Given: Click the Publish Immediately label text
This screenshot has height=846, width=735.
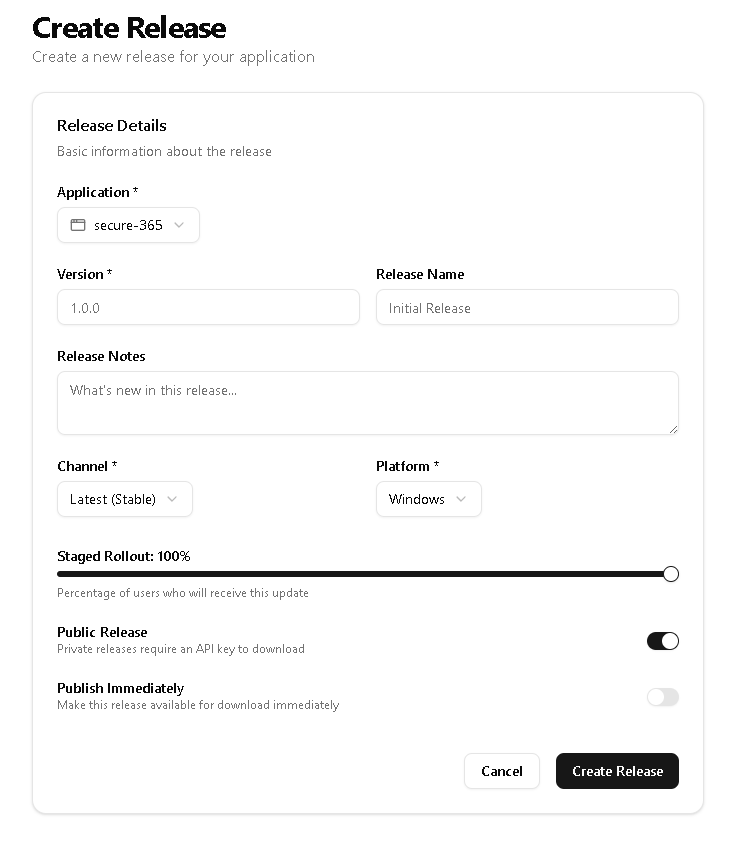Looking at the screenshot, I should pyautogui.click(x=120, y=688).
